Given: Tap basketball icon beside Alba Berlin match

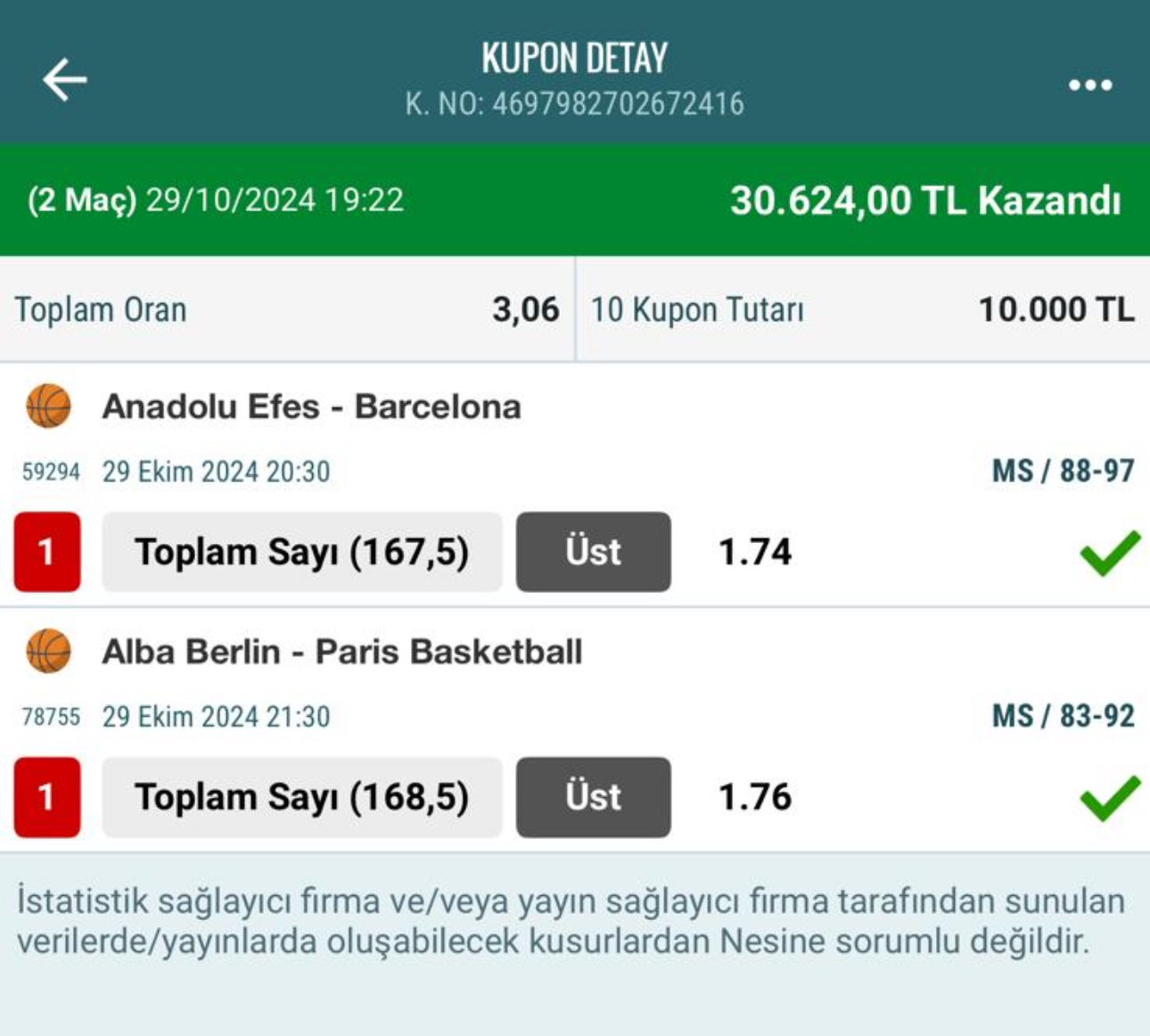Looking at the screenshot, I should click(x=48, y=652).
